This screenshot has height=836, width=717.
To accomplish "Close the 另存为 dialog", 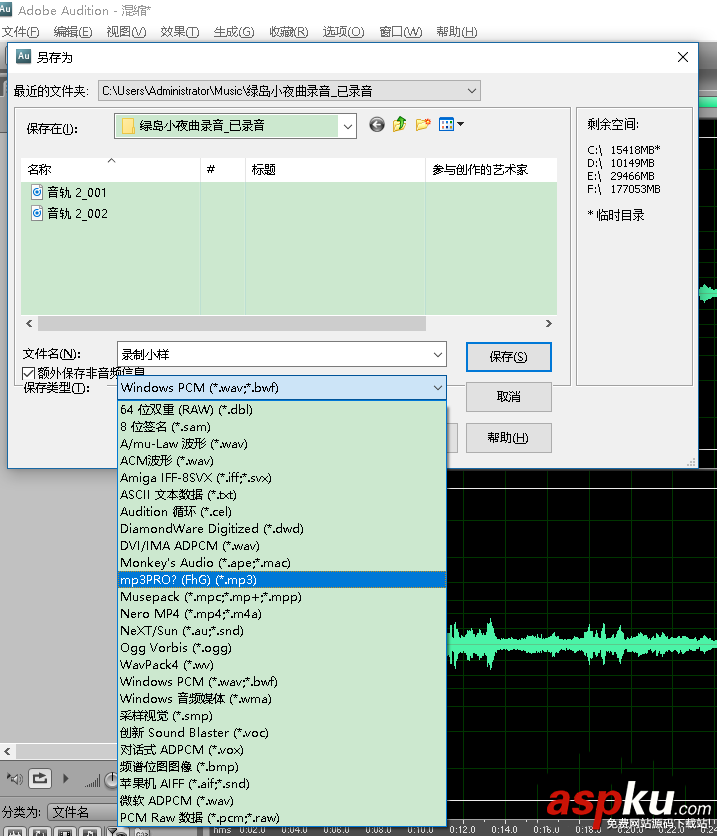I will click(x=683, y=57).
